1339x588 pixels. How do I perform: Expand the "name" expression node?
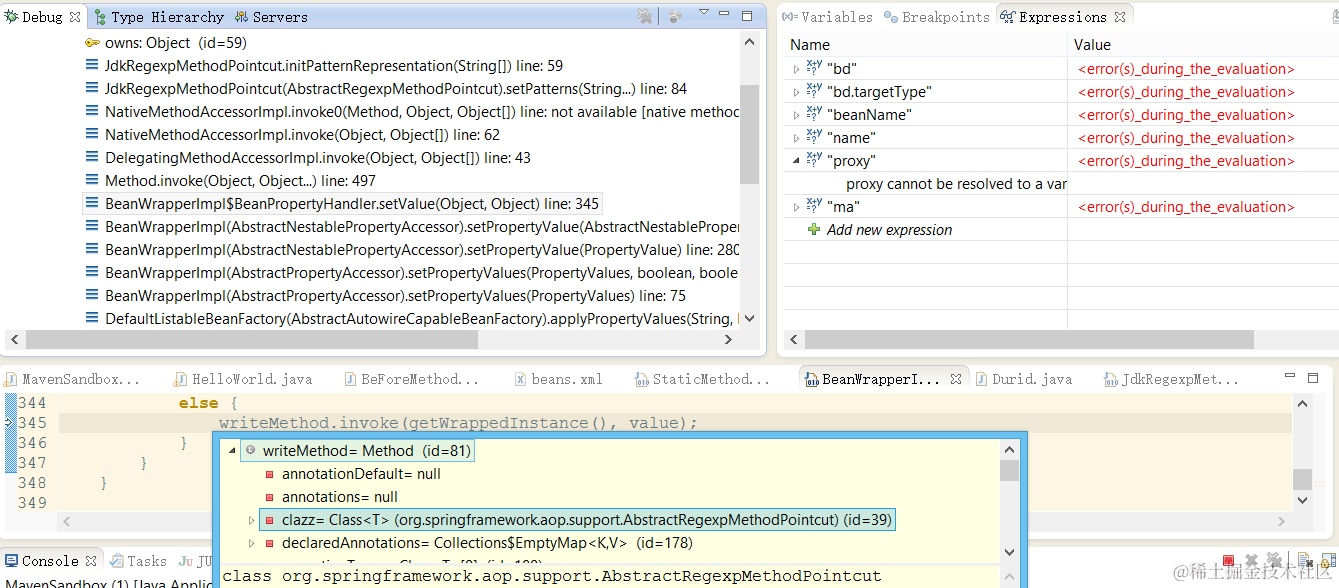(x=796, y=138)
